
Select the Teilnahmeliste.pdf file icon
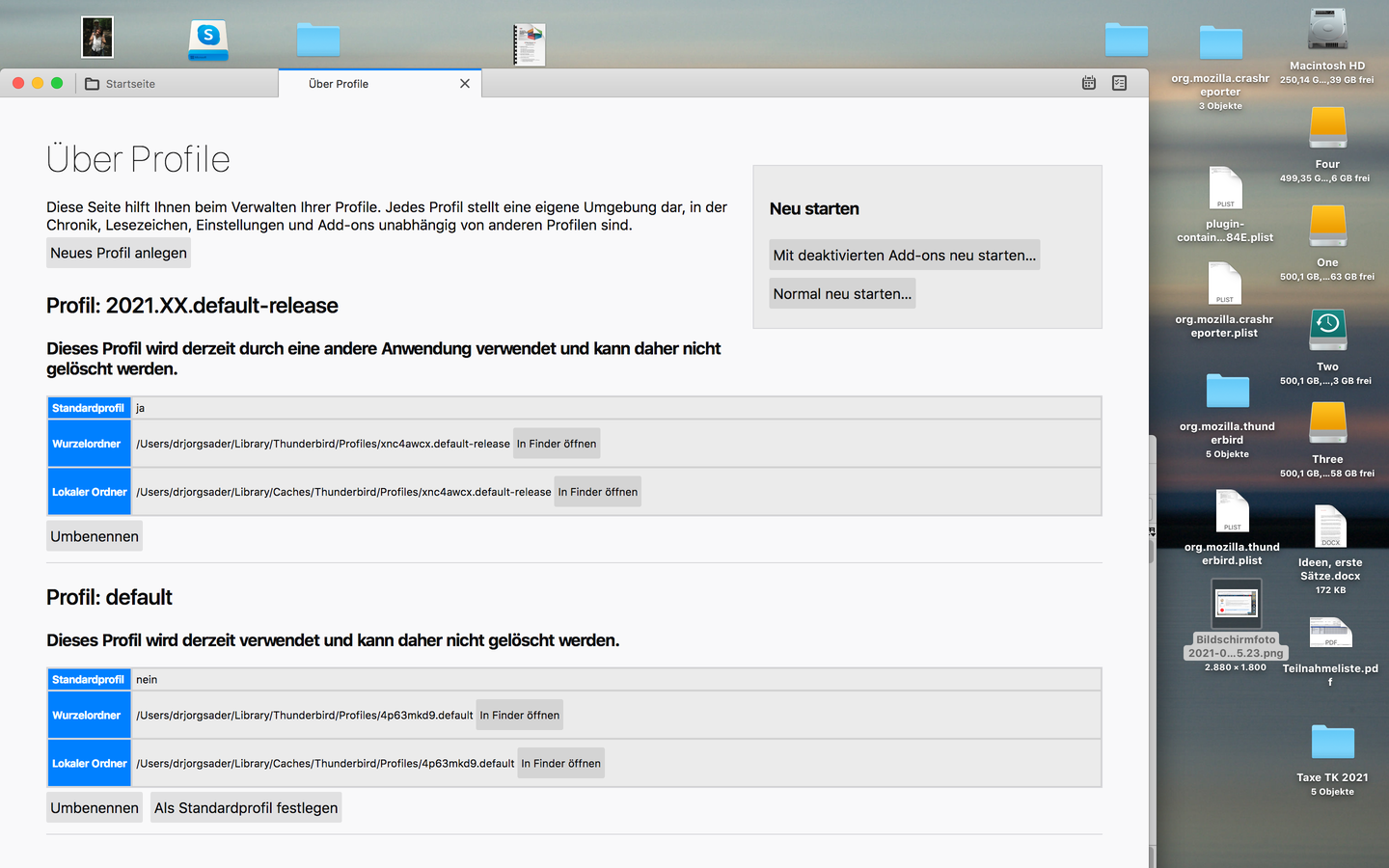tap(1331, 633)
